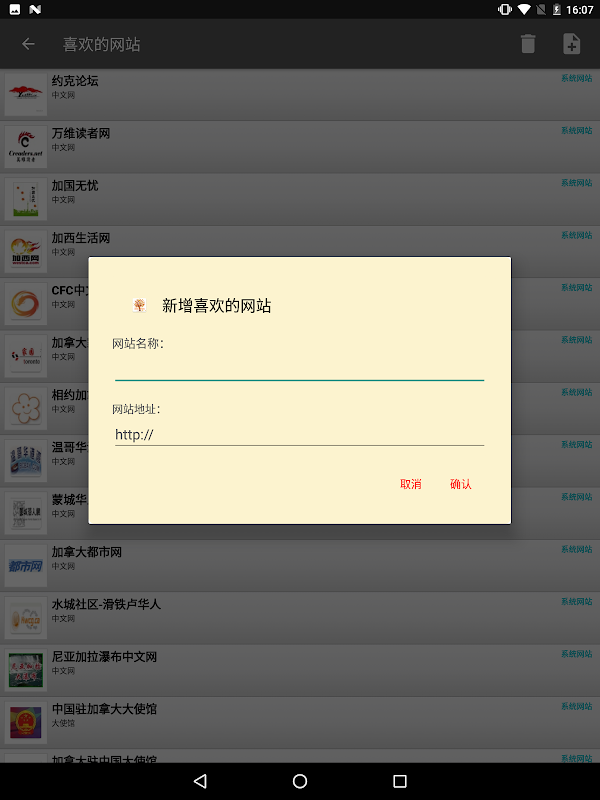The image size is (600, 800).
Task: Tap the dialog app icon beside title
Action: click(x=139, y=305)
